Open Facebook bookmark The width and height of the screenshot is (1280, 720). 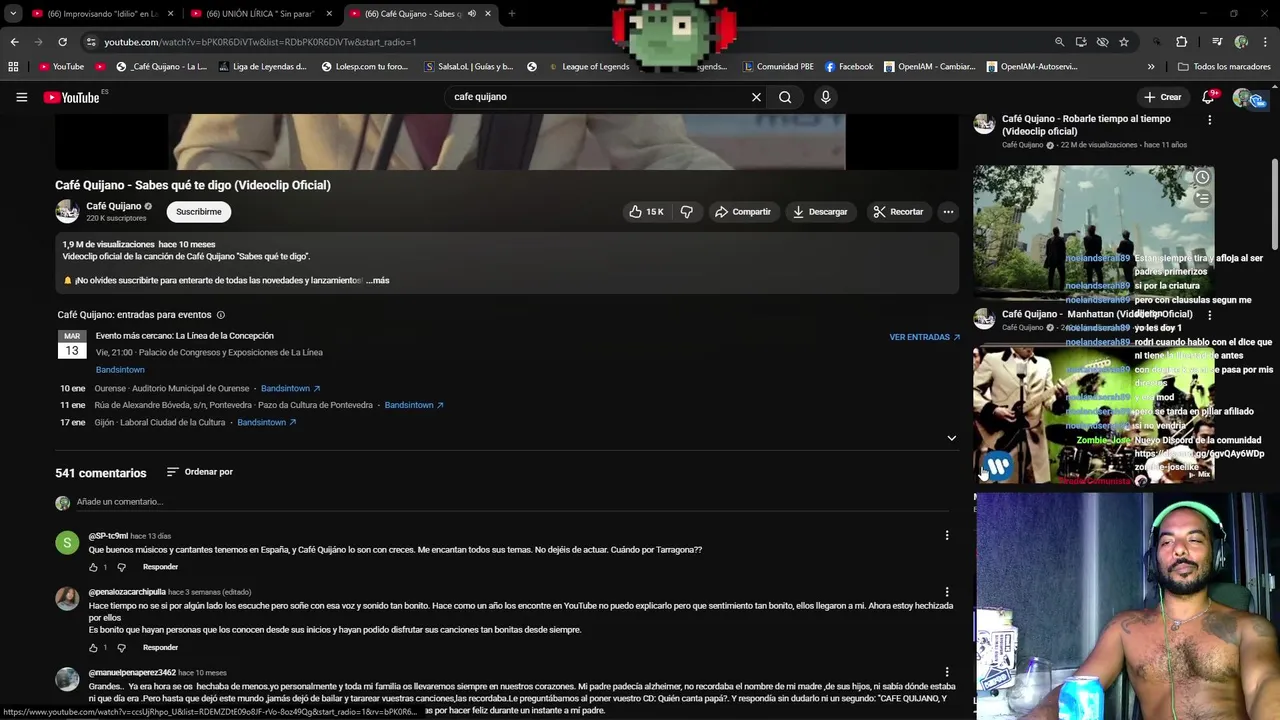click(849, 67)
